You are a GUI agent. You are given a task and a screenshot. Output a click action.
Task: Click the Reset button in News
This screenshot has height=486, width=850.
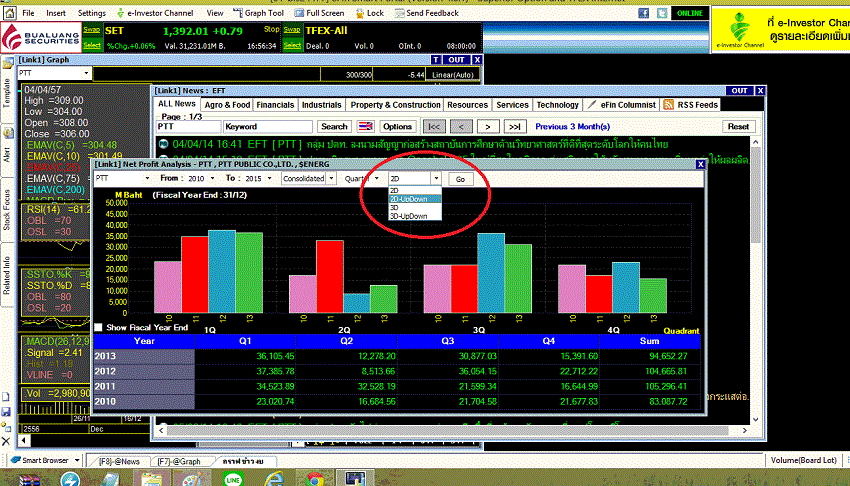pyautogui.click(x=738, y=126)
